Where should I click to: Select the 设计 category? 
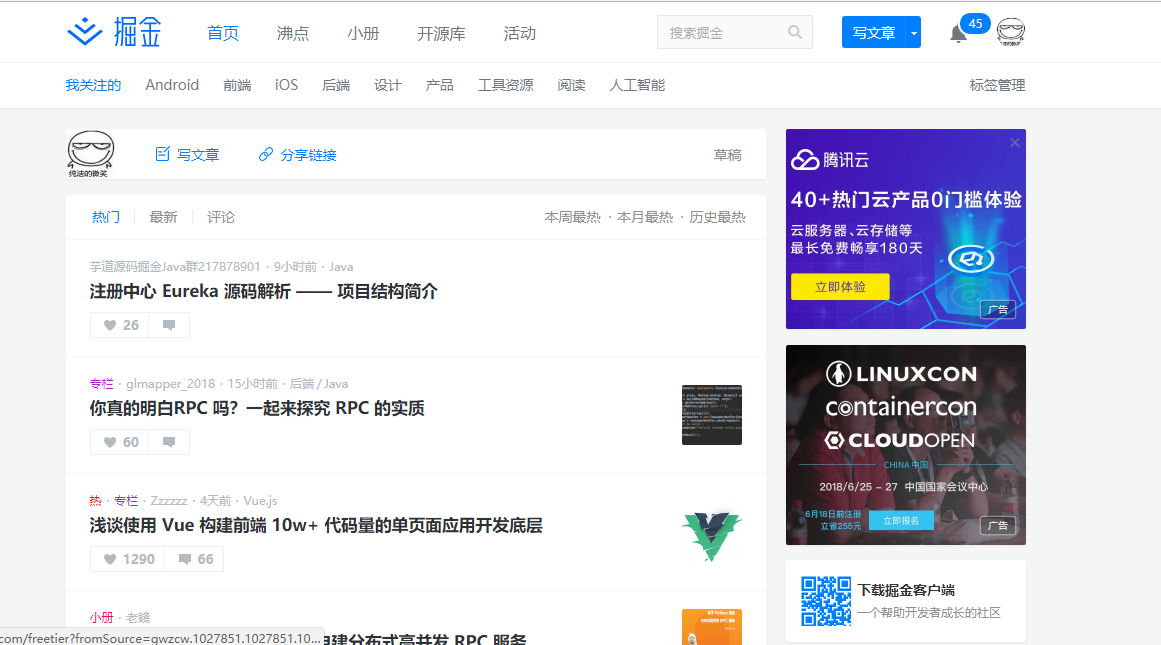pyautogui.click(x=388, y=85)
